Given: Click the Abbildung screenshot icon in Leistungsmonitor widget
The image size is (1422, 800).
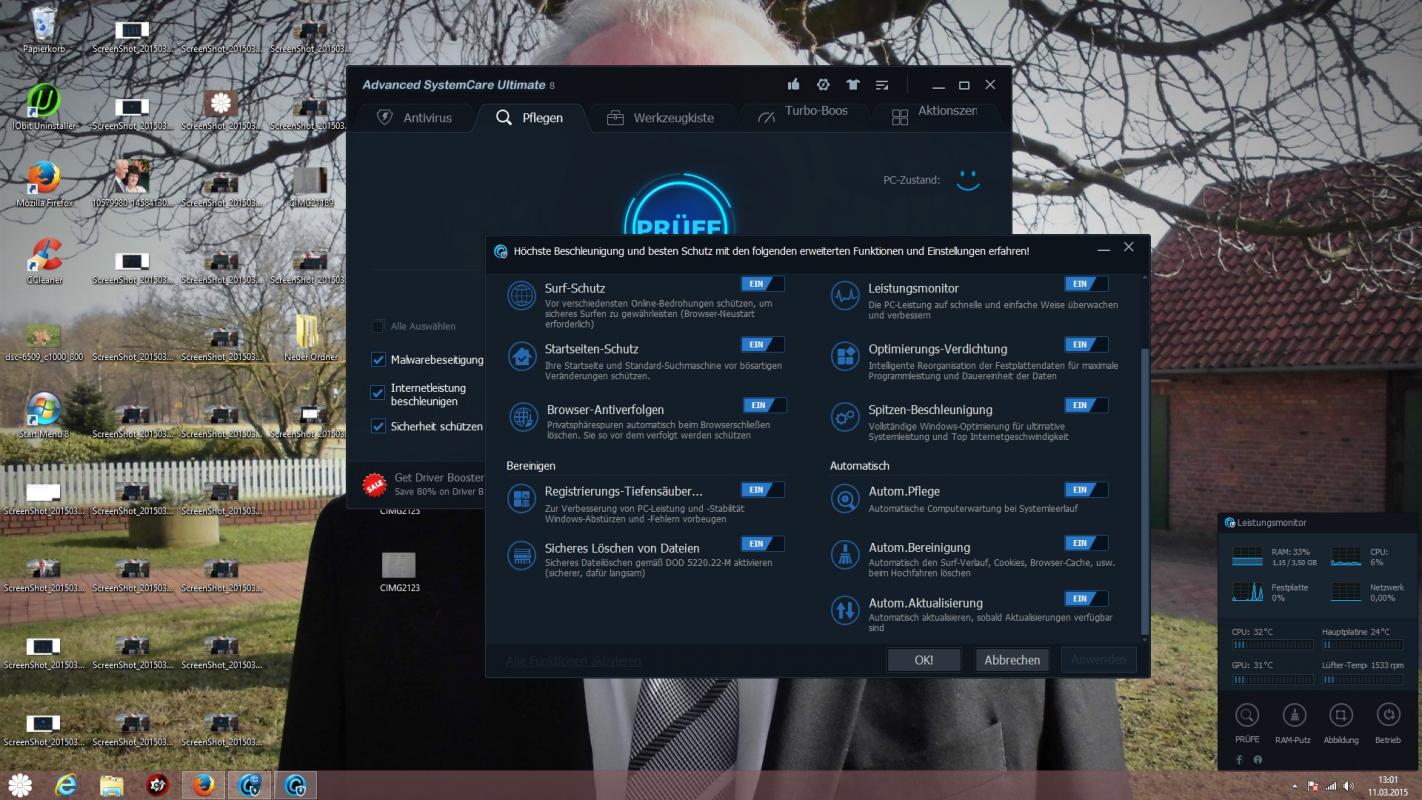Looking at the screenshot, I should tap(1341, 715).
